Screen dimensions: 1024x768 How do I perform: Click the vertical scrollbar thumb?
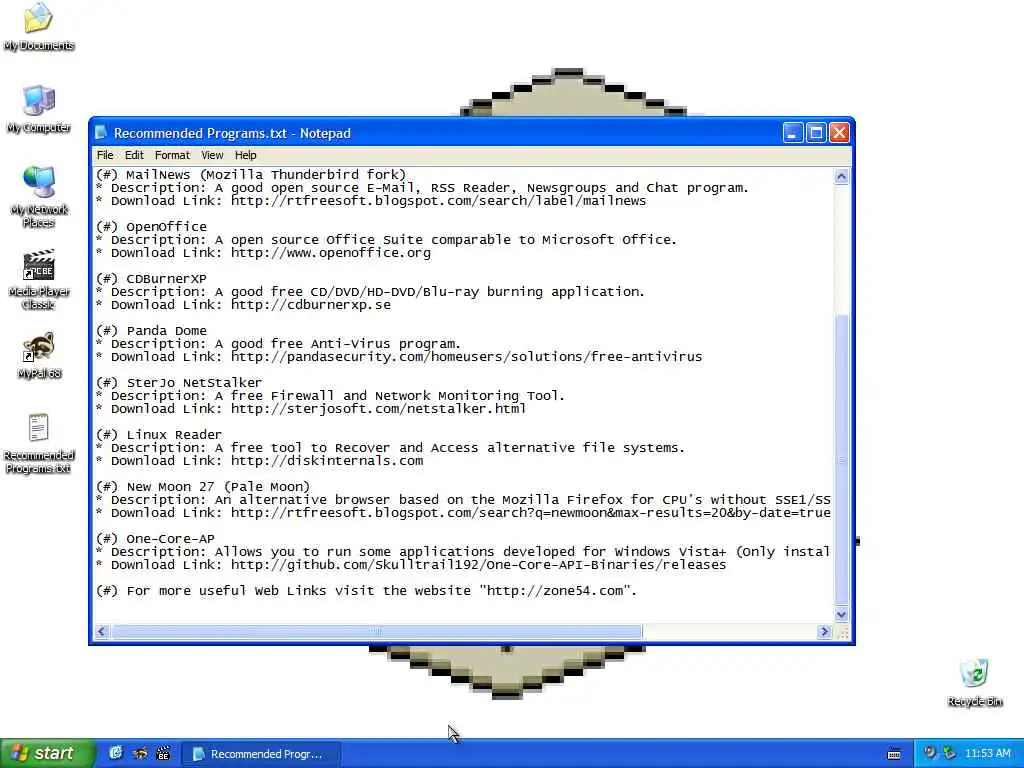click(841, 460)
